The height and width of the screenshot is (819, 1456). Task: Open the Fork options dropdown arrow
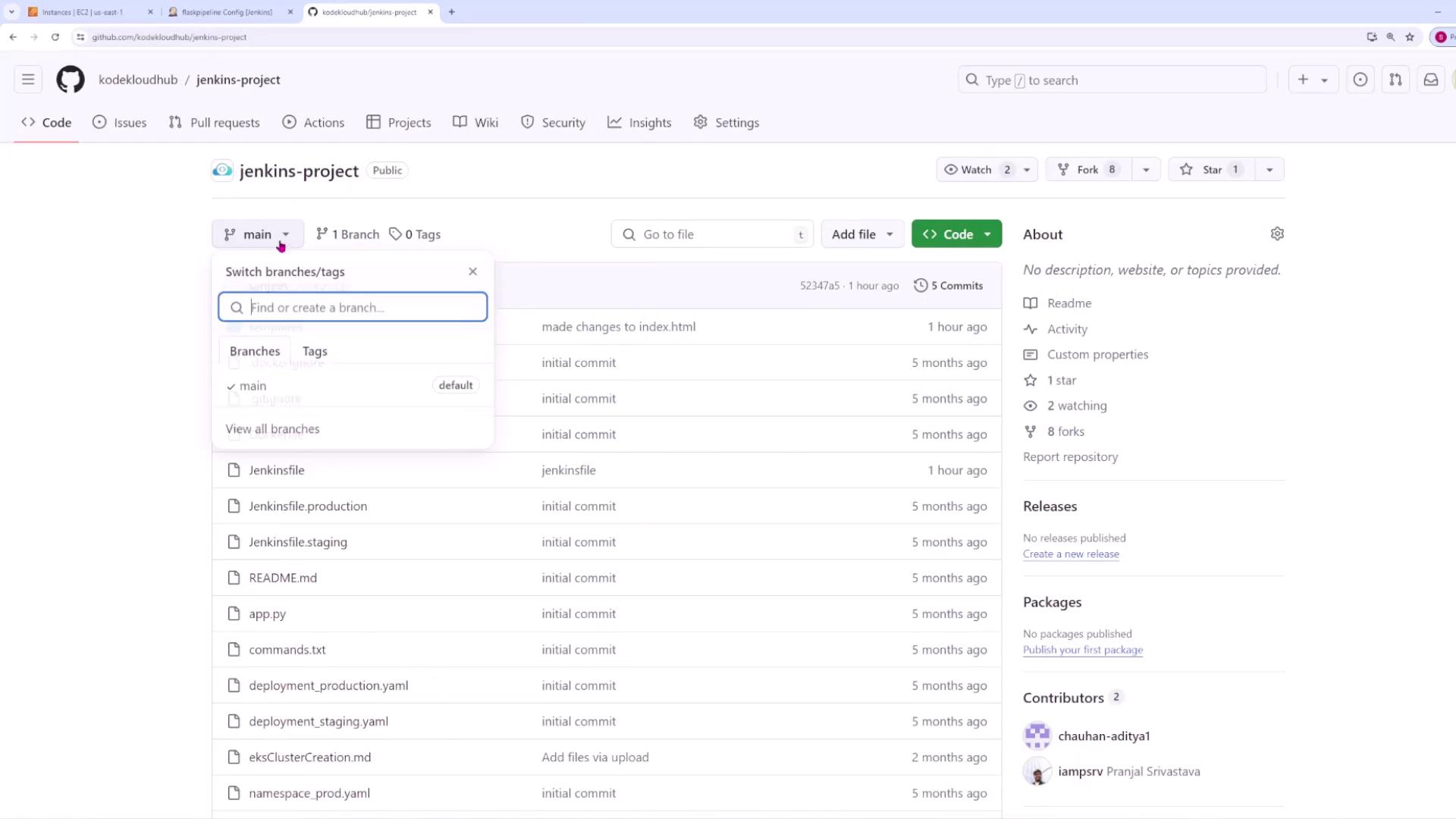coord(1146,170)
